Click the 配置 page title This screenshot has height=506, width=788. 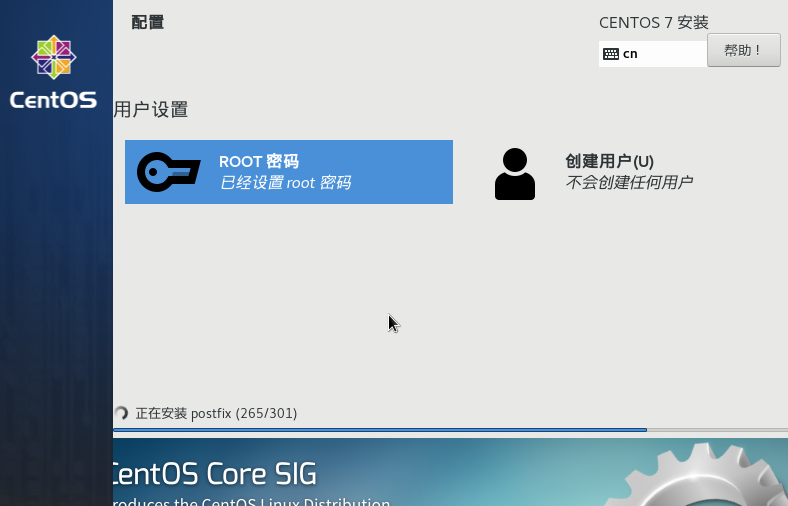pos(148,23)
